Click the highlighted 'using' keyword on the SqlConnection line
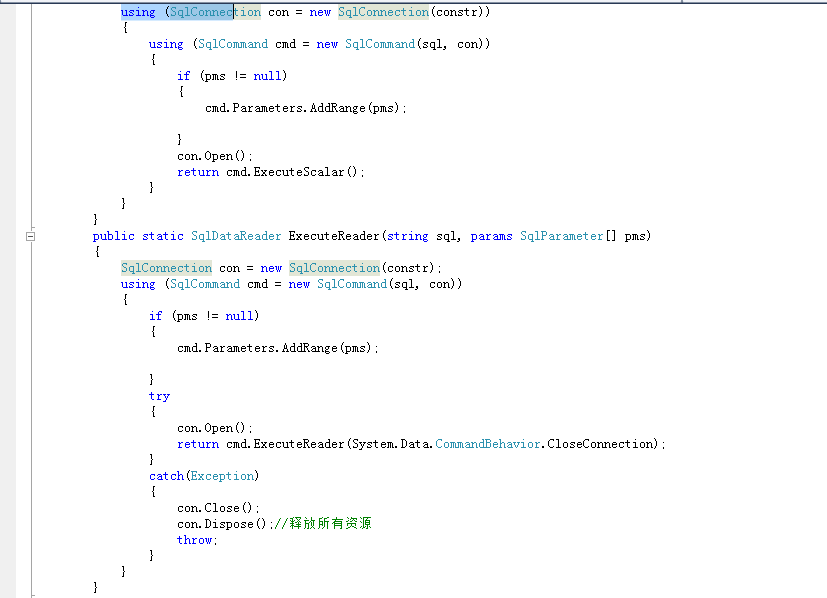The height and width of the screenshot is (598, 827). point(138,12)
